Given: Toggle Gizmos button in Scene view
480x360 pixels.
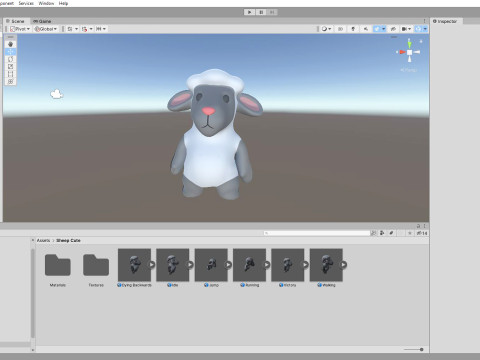Looking at the screenshot, I should coord(419,29).
